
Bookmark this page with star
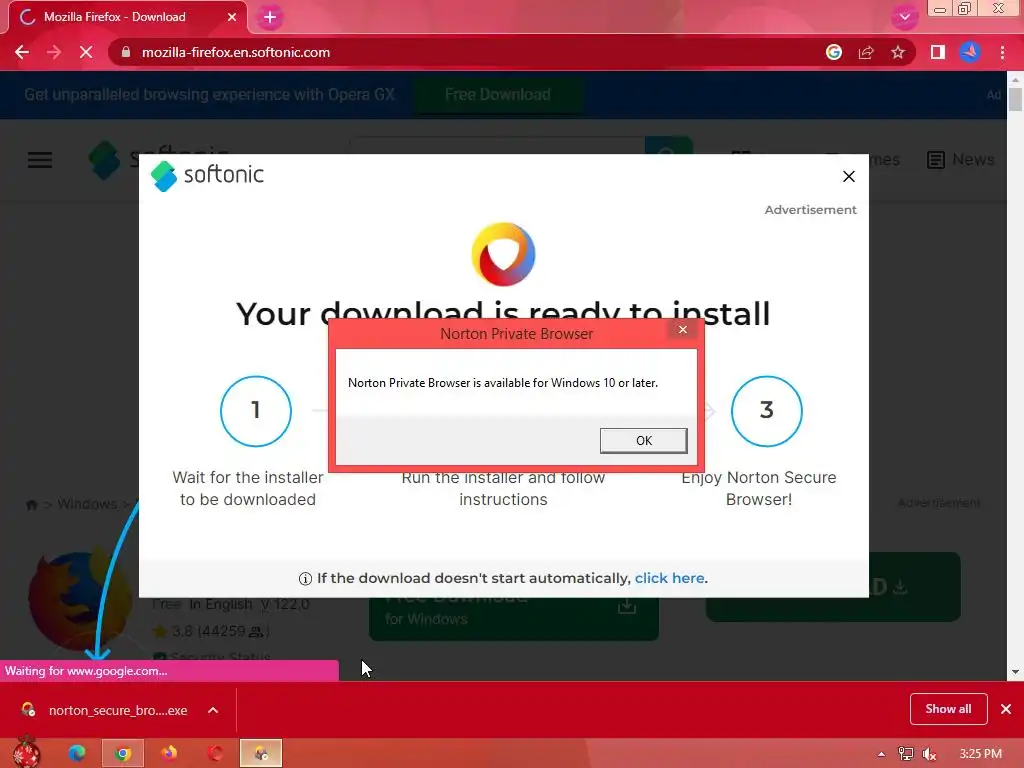click(x=898, y=52)
